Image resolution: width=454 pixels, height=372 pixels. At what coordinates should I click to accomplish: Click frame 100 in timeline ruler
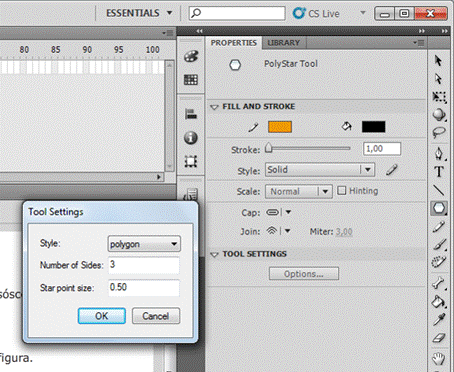coord(152,50)
